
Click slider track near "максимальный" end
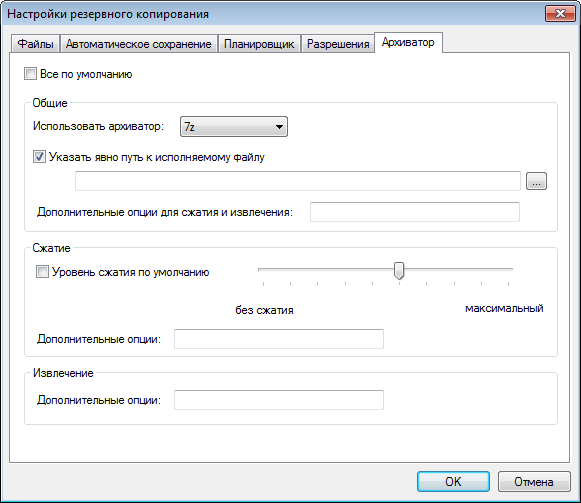pyautogui.click(x=504, y=269)
